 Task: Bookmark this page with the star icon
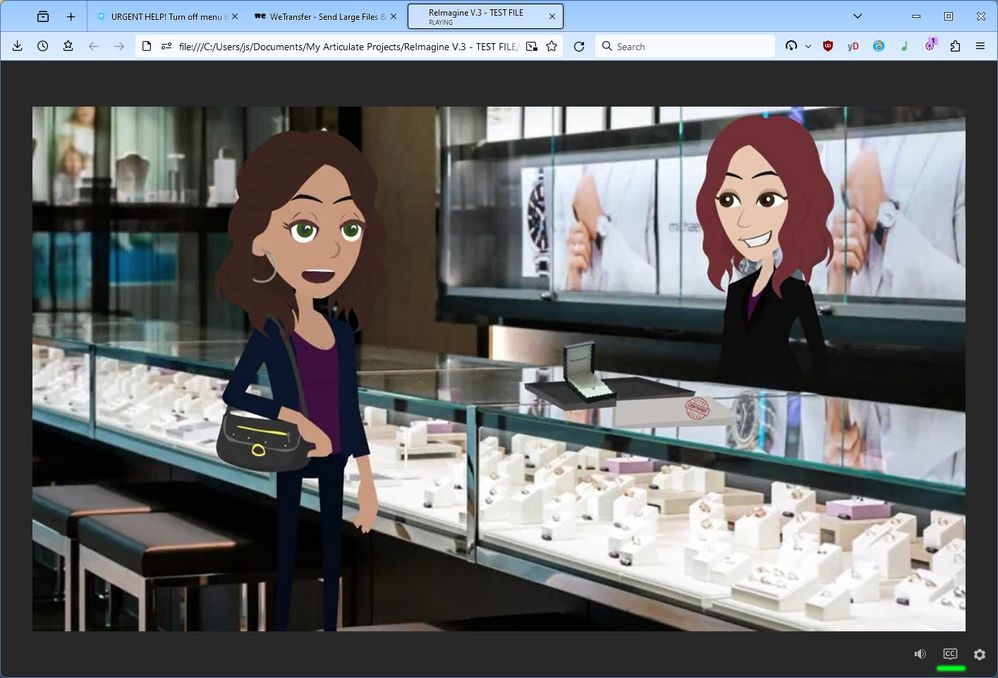pos(551,46)
